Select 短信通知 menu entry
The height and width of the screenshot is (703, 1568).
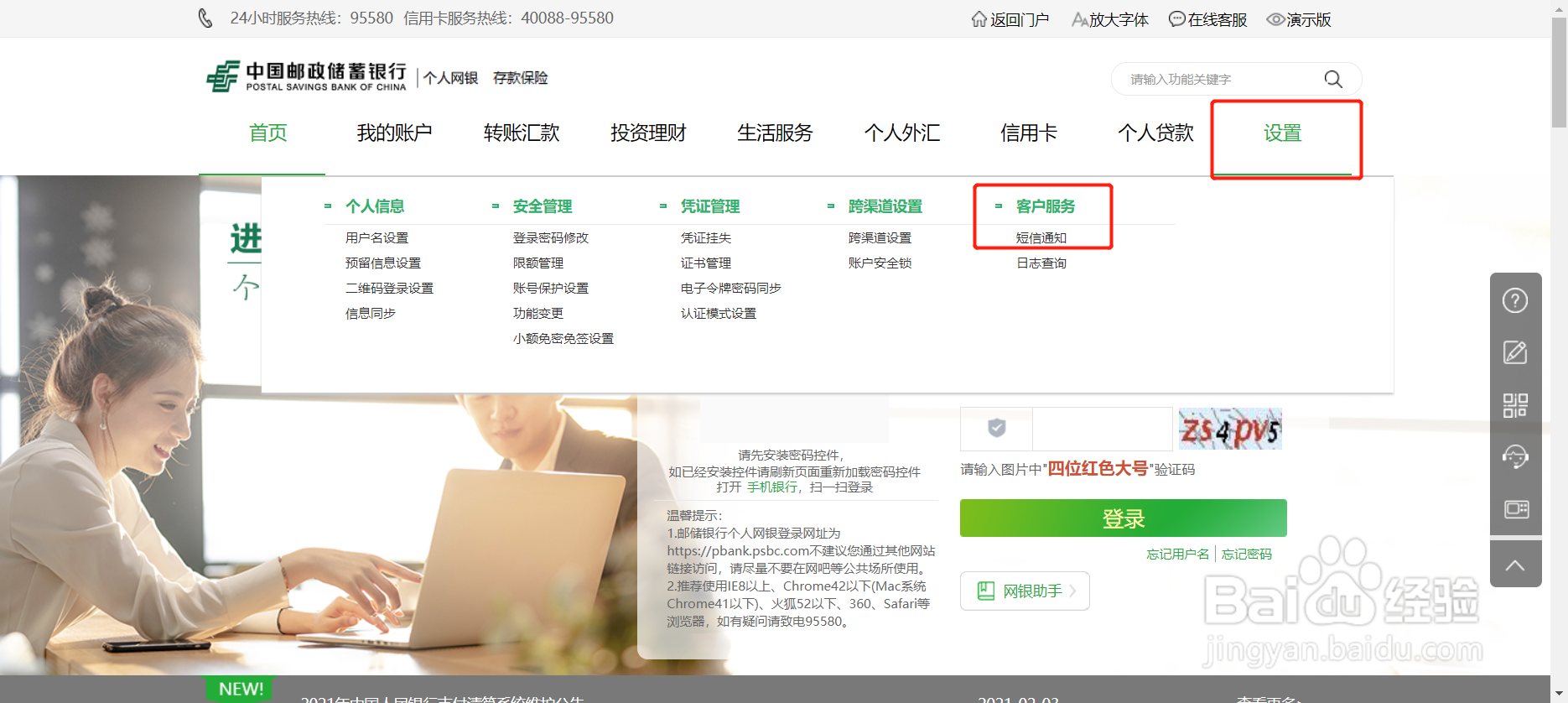coord(1041,238)
